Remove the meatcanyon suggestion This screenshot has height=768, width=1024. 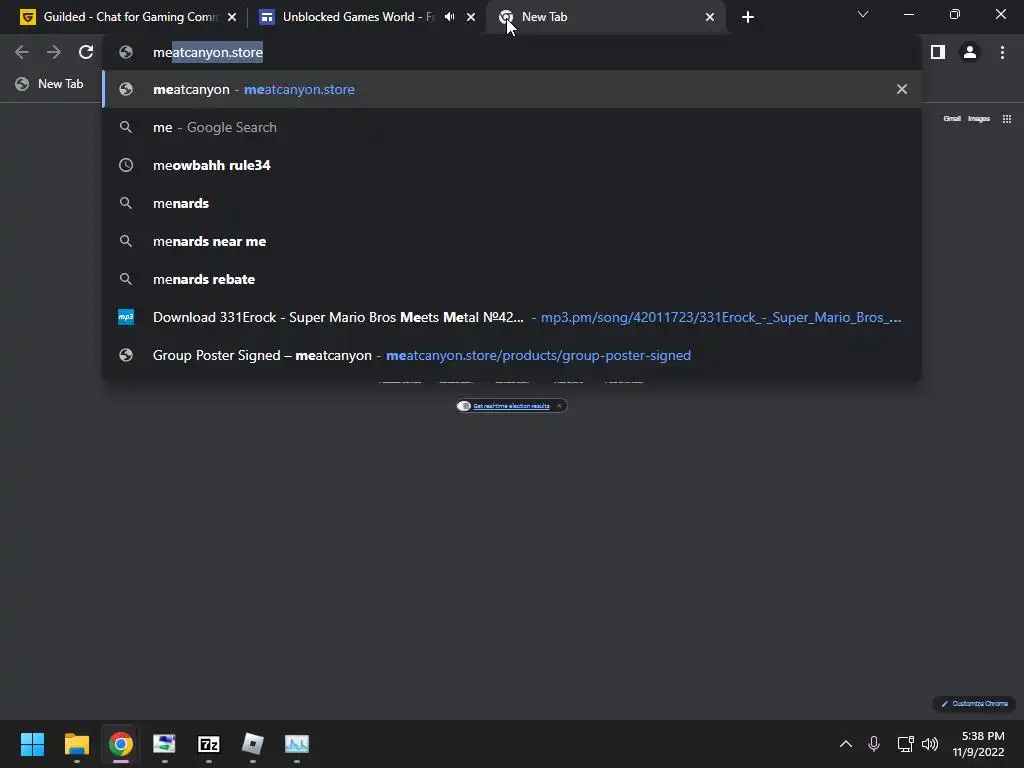point(902,89)
